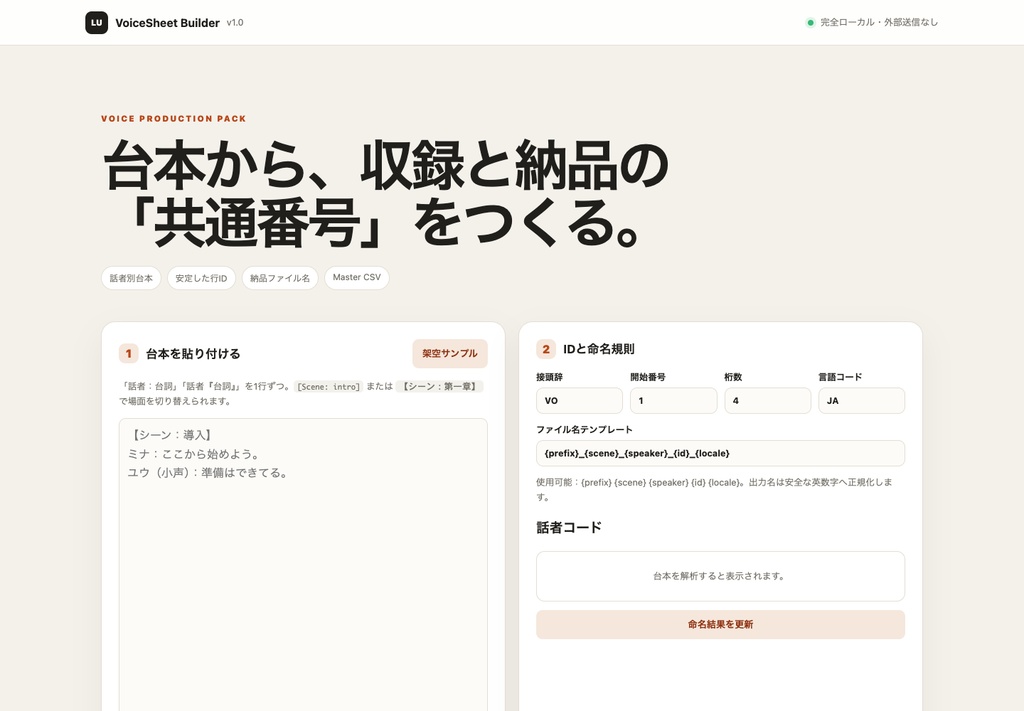This screenshot has height=711, width=1024.
Task: Click the 開始番号 field containing 1
Action: pyautogui.click(x=673, y=401)
